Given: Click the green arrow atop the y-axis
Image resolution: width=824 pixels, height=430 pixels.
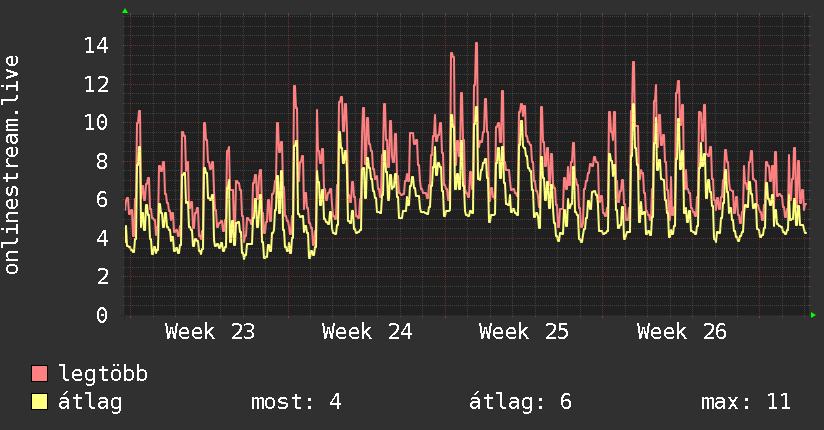Looking at the screenshot, I should coord(125,11).
